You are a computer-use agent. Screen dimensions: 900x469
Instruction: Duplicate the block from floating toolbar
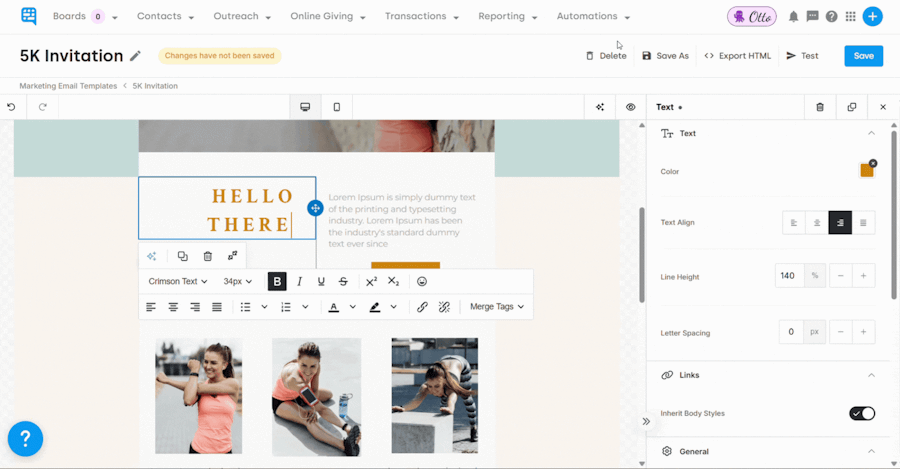(x=183, y=256)
